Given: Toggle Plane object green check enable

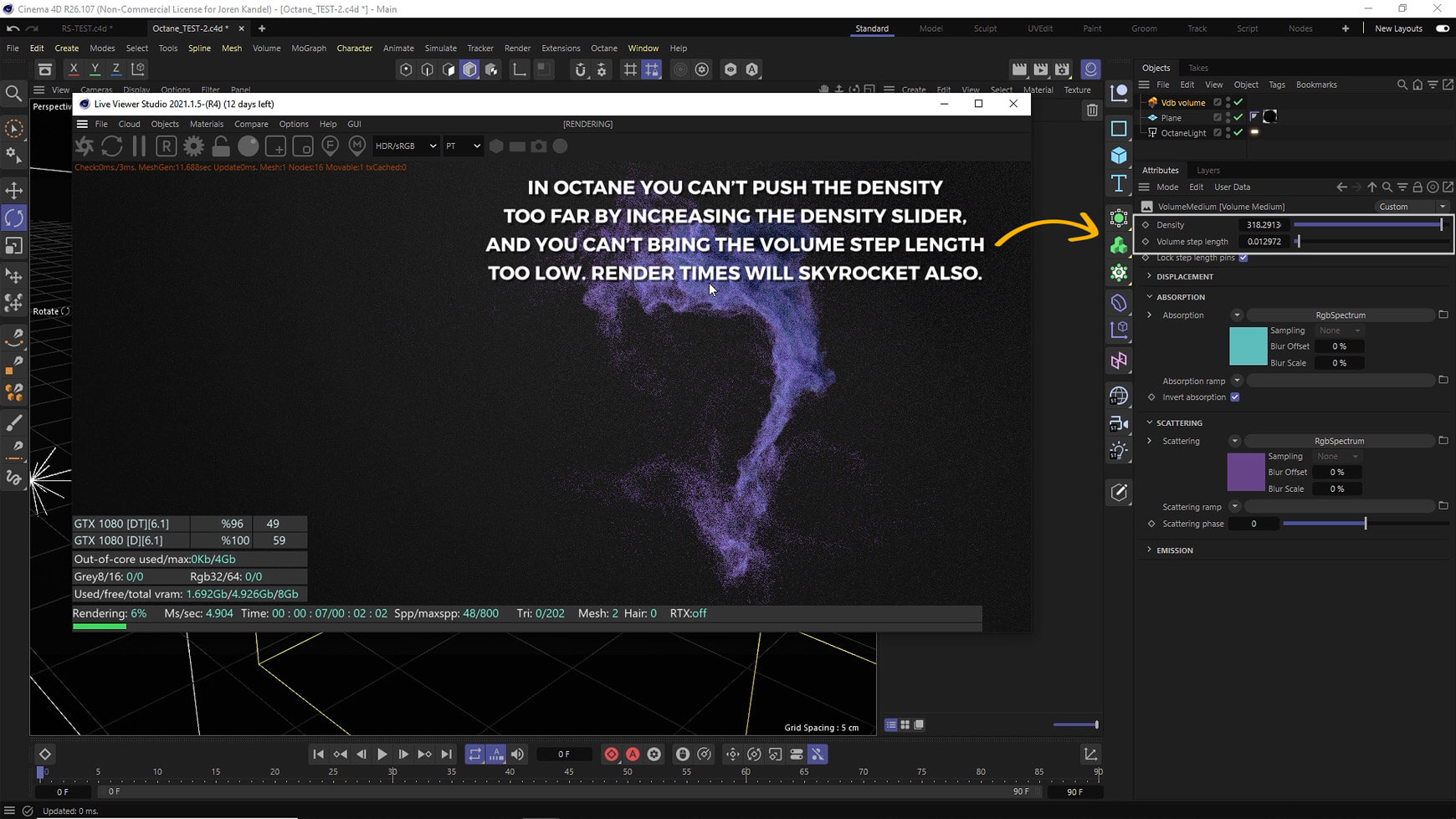Looking at the screenshot, I should (1238, 118).
